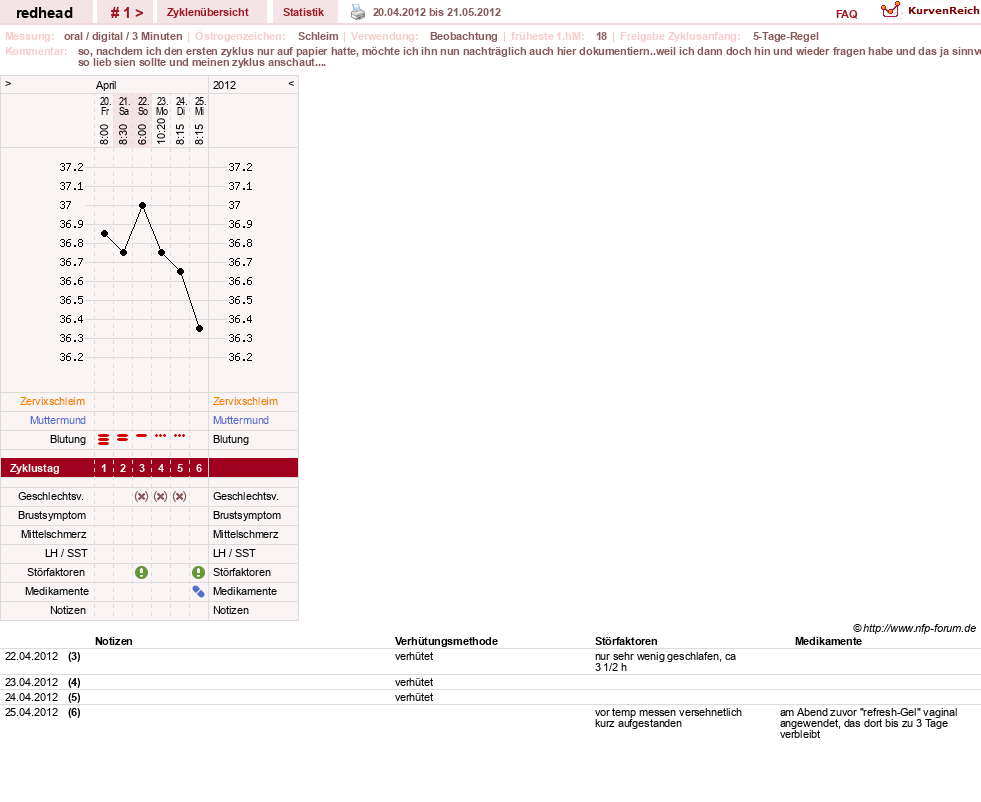Viewport: 981px width, 802px height.
Task: Click the Geschlechtsv. marker on cycle day 5
Action: (180, 496)
